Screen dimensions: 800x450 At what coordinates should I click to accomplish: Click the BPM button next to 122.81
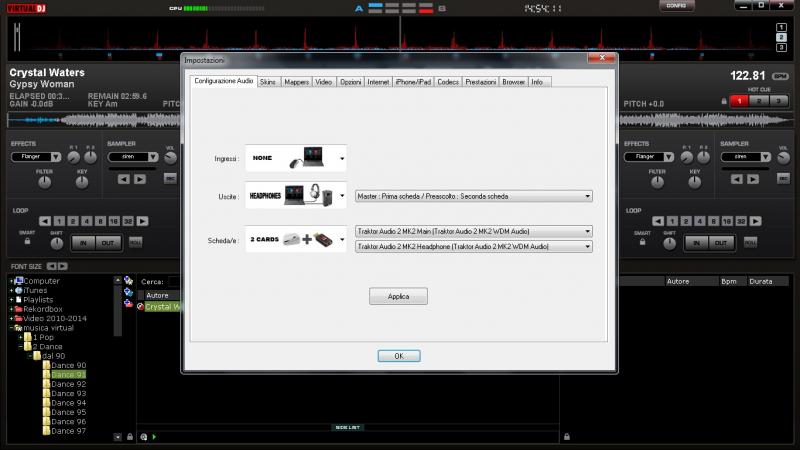780,77
